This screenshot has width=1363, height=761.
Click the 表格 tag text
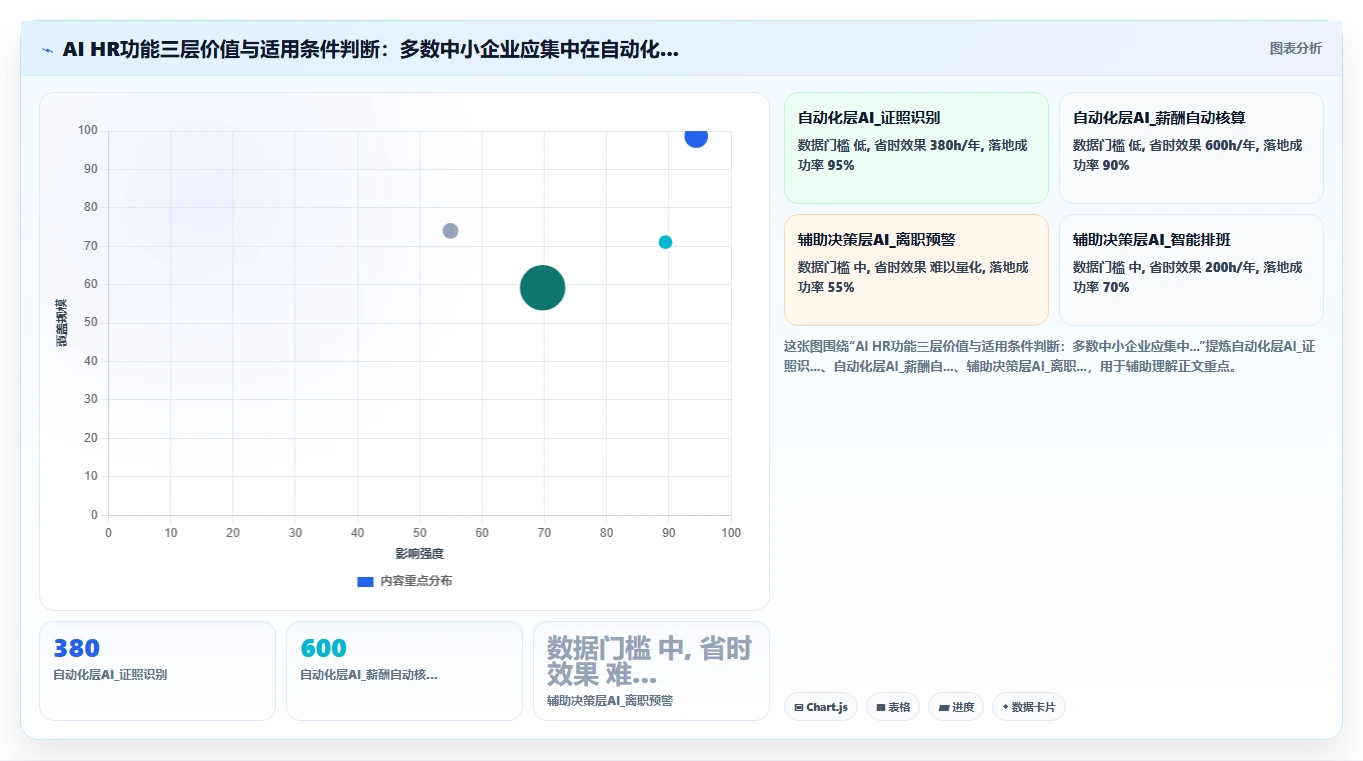coord(899,707)
